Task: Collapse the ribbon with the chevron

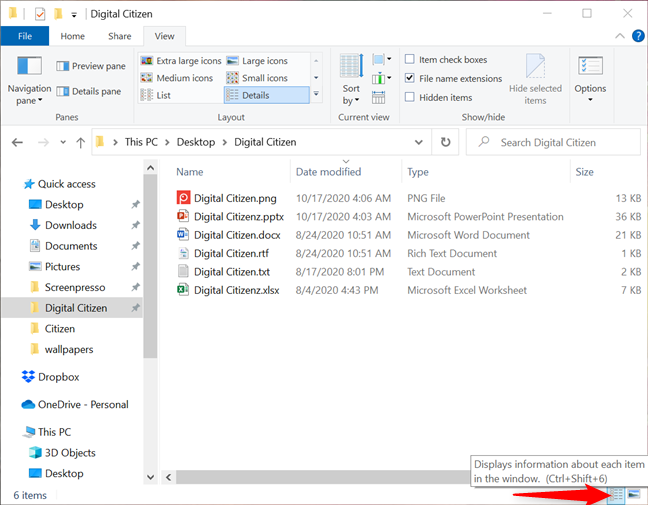Action: [619, 36]
